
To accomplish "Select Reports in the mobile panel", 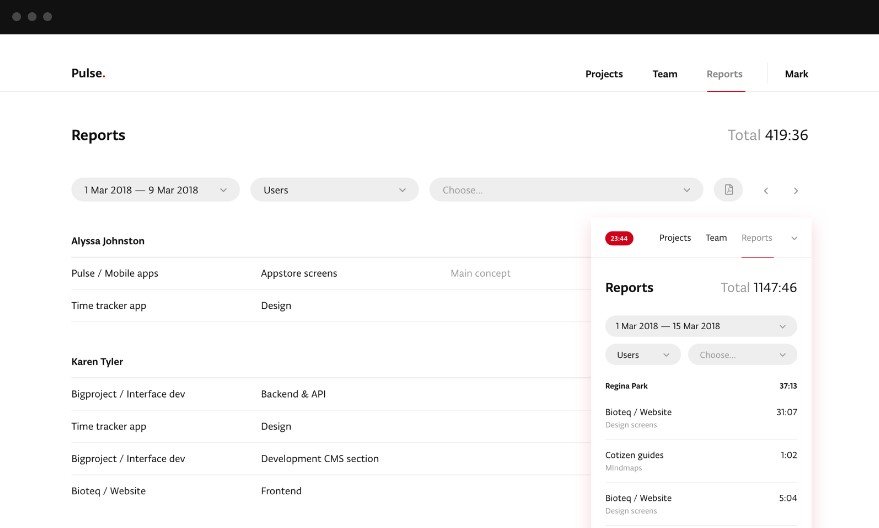I will click(x=757, y=238).
